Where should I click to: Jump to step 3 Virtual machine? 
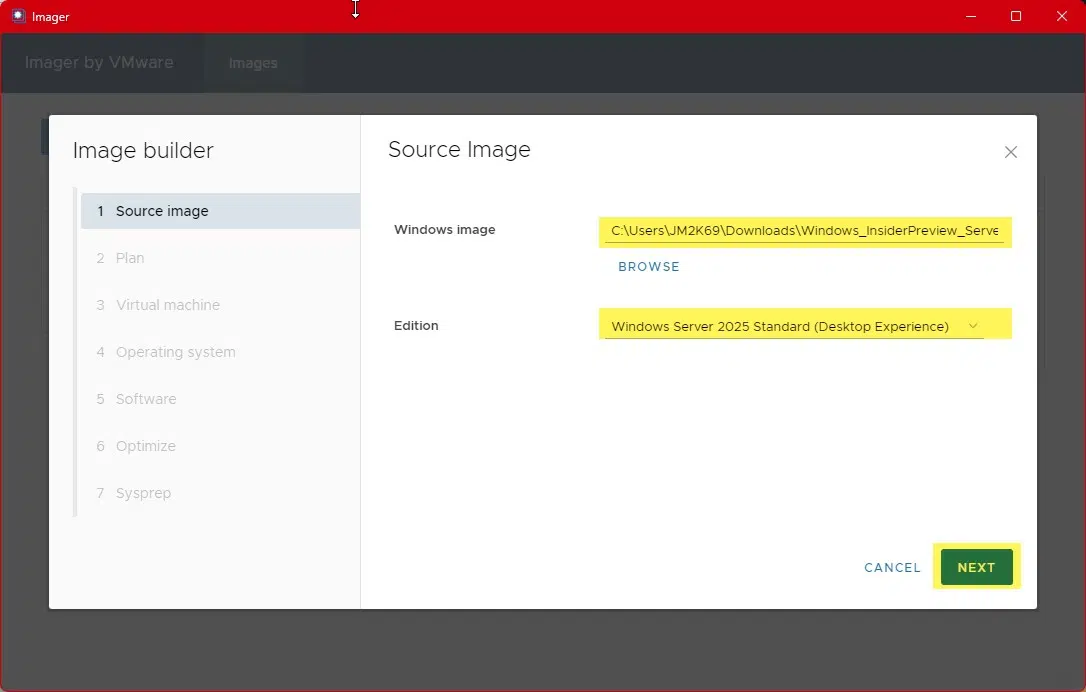pyautogui.click(x=167, y=305)
